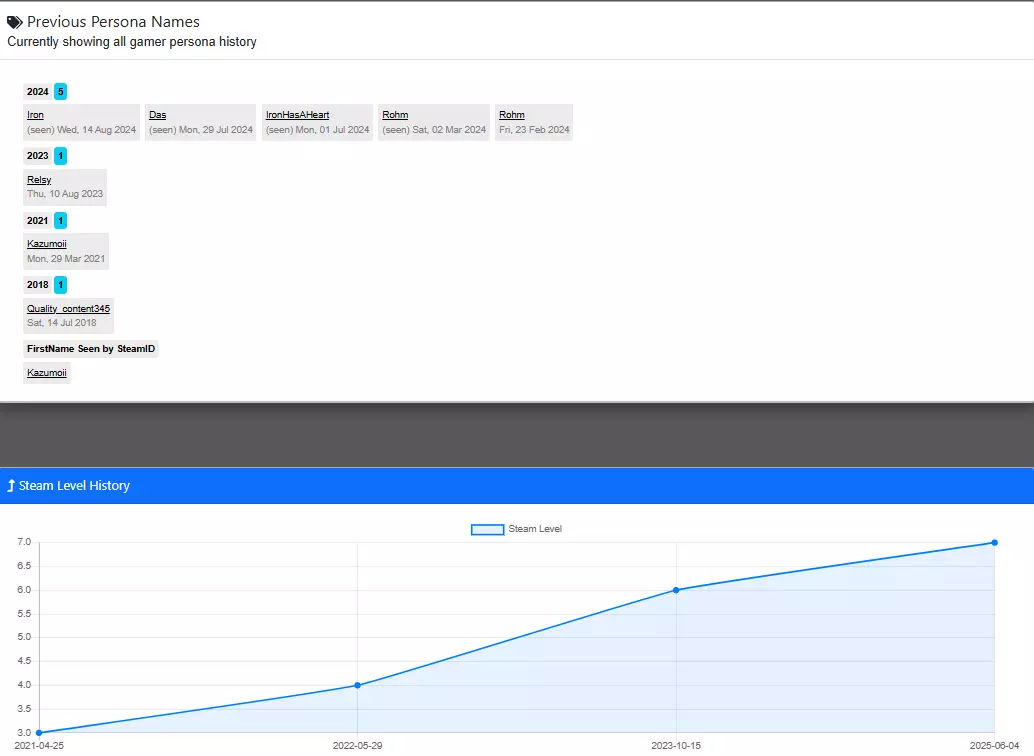This screenshot has height=756, width=1034.
Task: Open the Rohm link seen 02 Mar 2024
Action: coord(395,115)
